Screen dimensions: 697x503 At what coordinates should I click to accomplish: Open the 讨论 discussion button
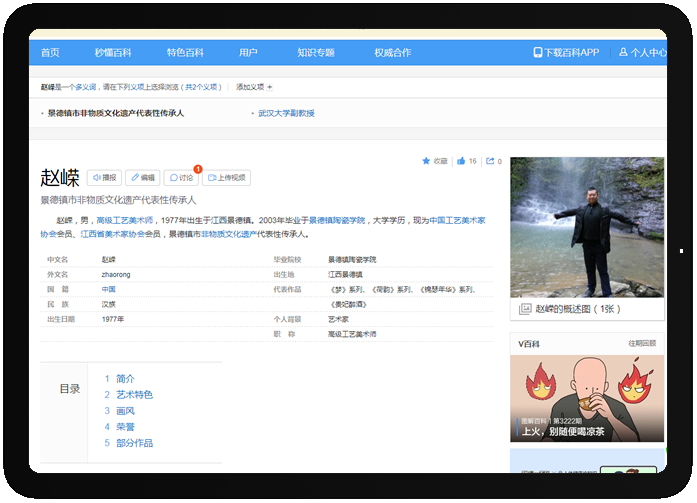click(x=181, y=178)
